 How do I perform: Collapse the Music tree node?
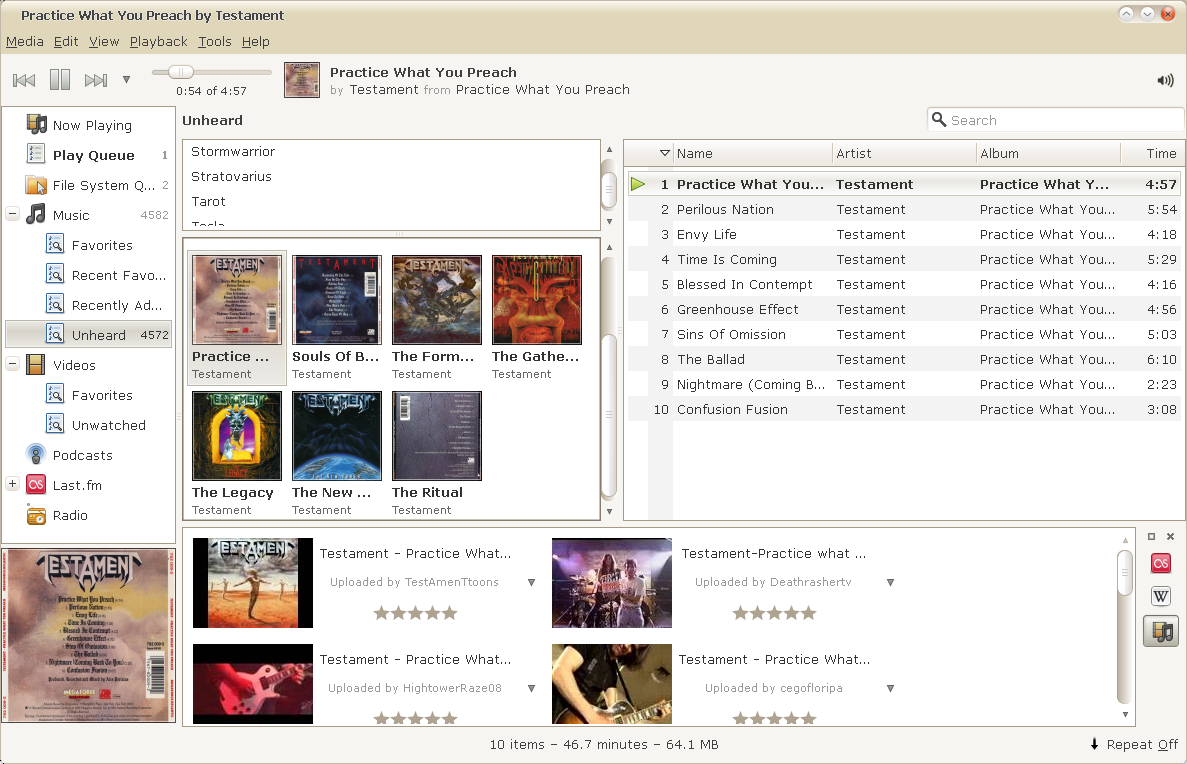(12, 214)
